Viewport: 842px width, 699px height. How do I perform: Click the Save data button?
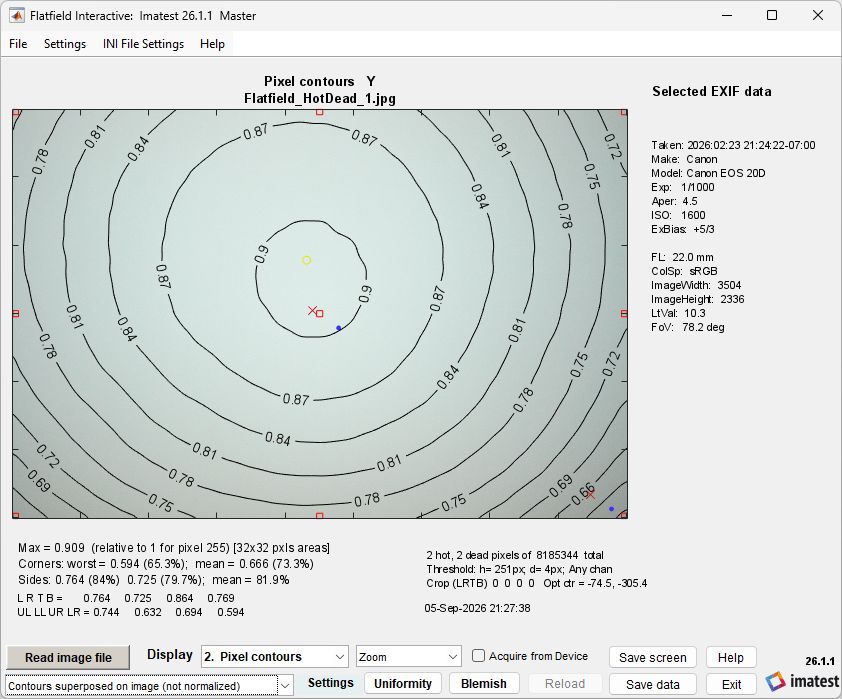coord(652,684)
